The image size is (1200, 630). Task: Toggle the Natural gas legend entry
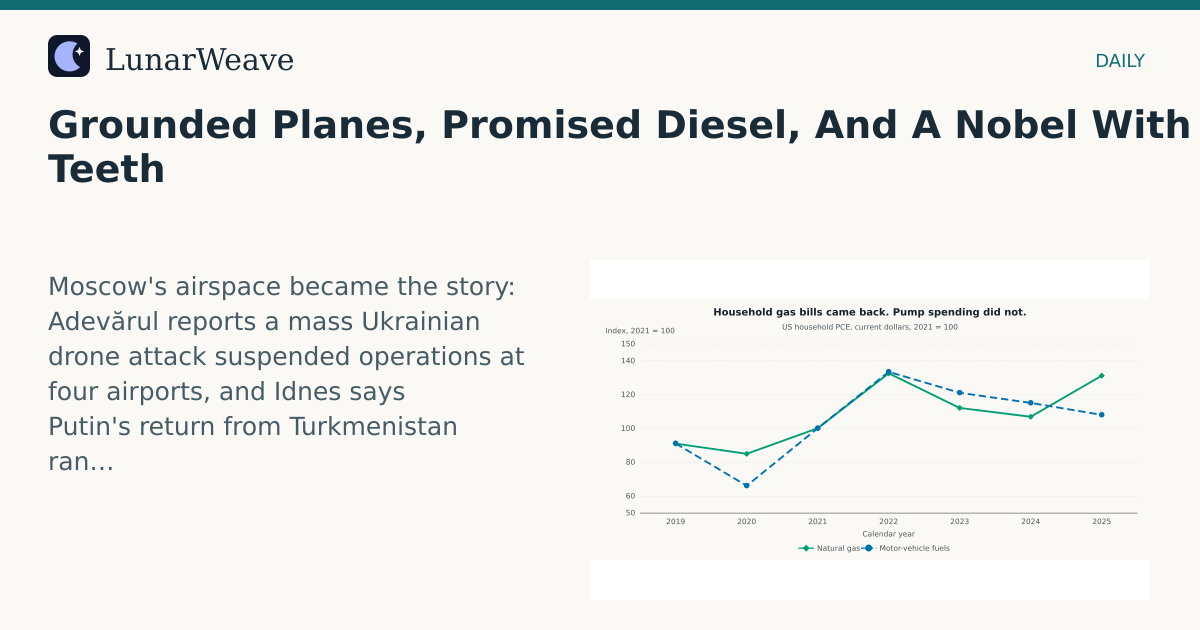point(829,548)
